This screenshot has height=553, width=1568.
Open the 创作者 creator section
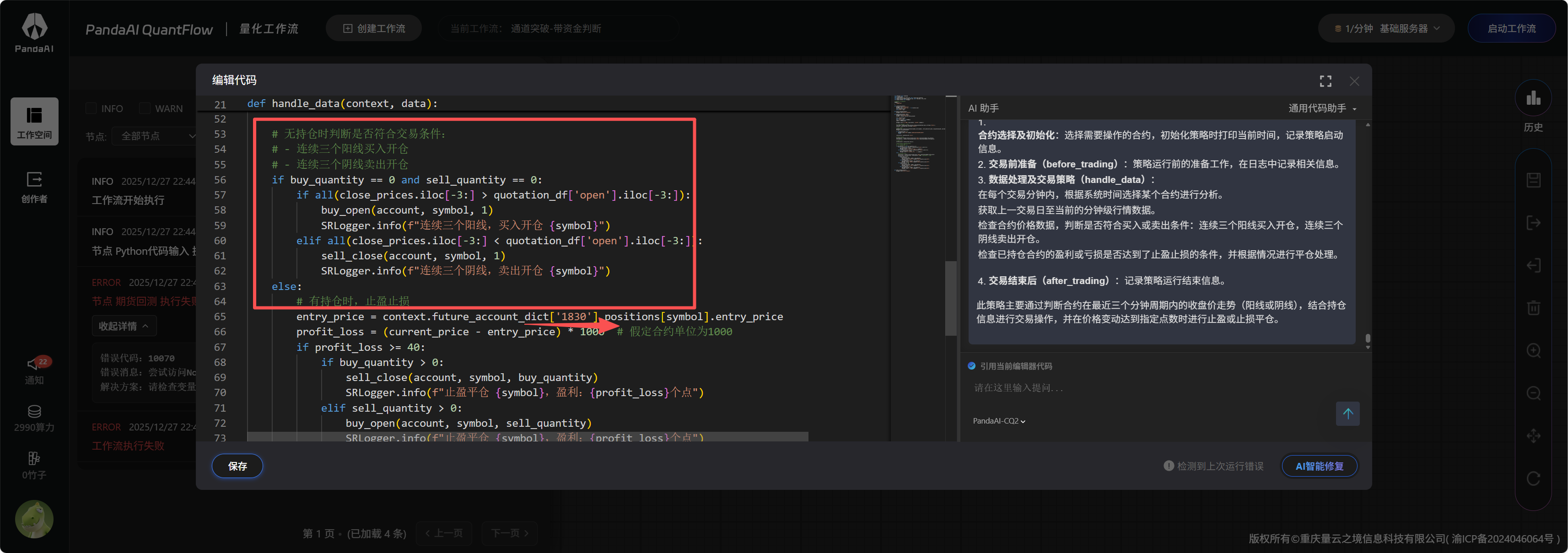coord(34,187)
